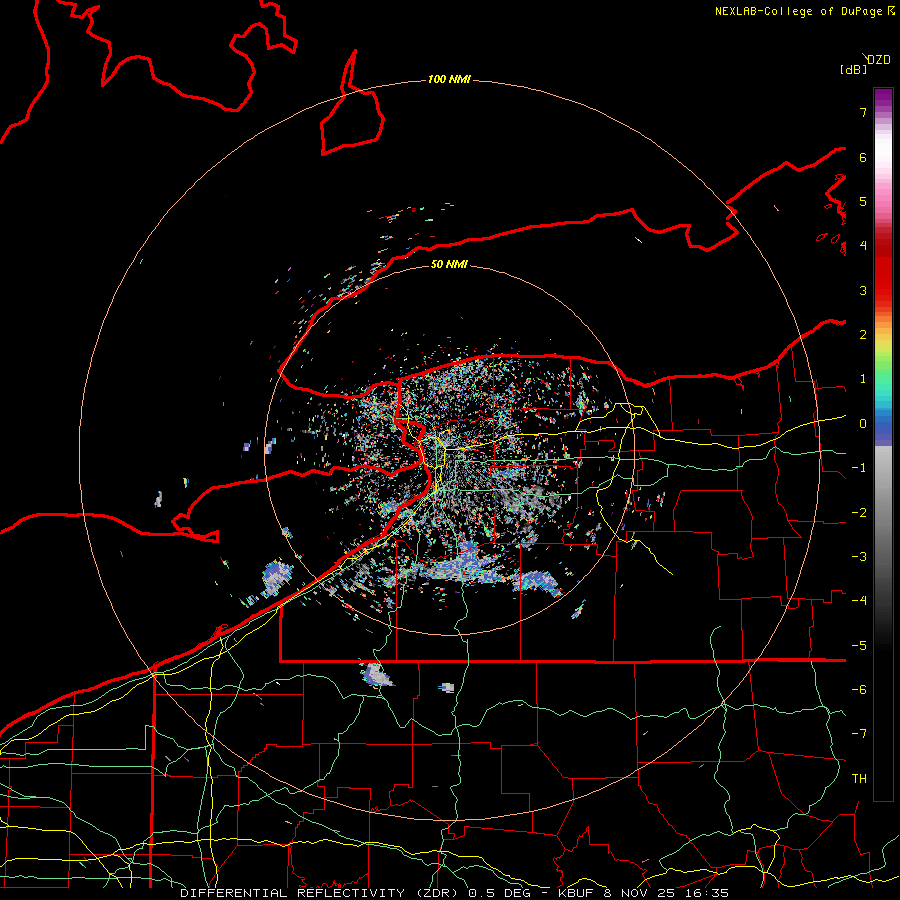Click the 'NEXLAB-College of DuPage' credit text
900x900 pixels.
pos(800,11)
